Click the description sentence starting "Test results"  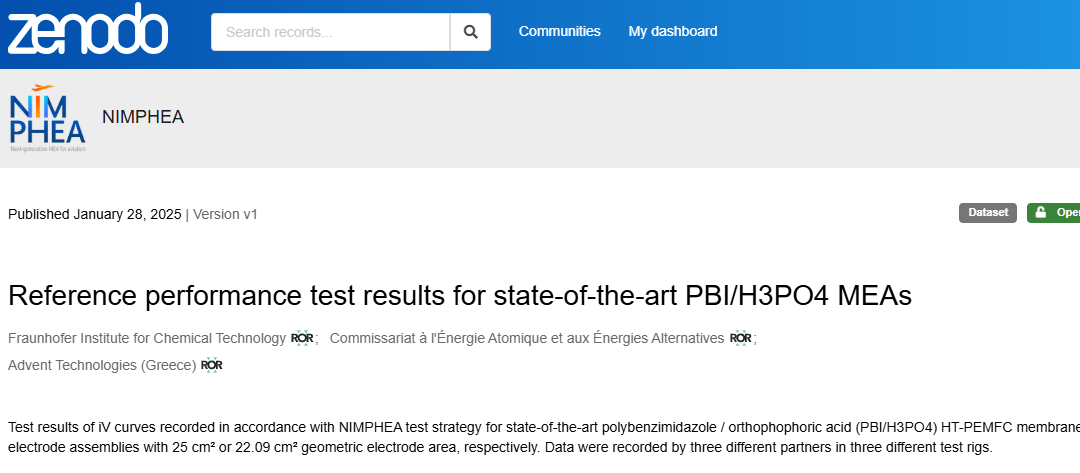point(400,428)
